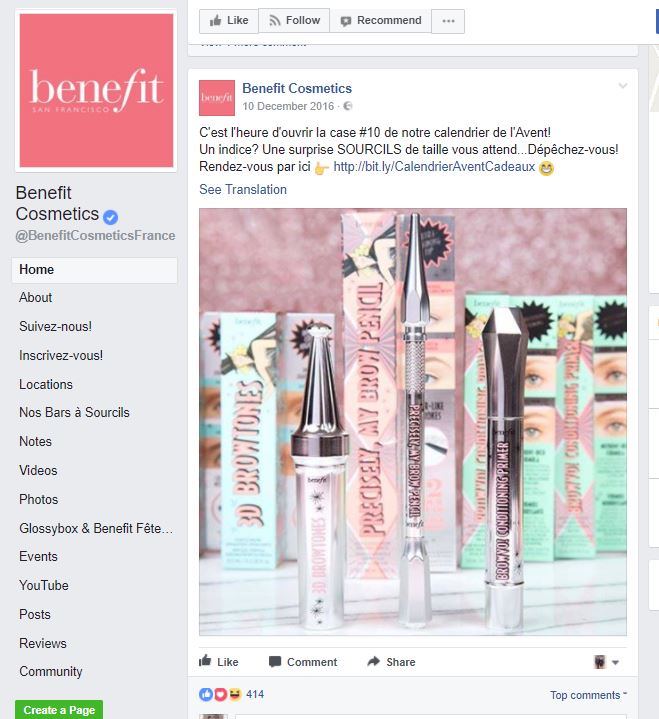Like the Benefit Cosmetics post
This screenshot has width=659, height=719.
click(218, 662)
